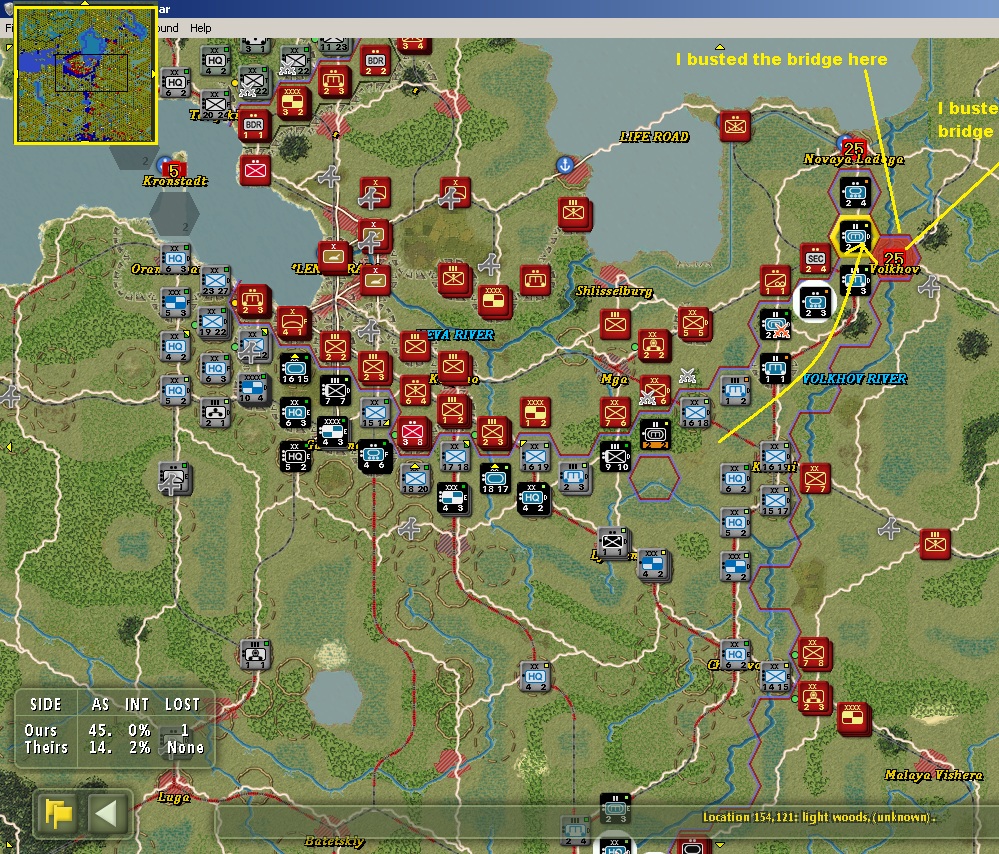Click the overview minimap in the corner
The image size is (999, 854).
85,75
